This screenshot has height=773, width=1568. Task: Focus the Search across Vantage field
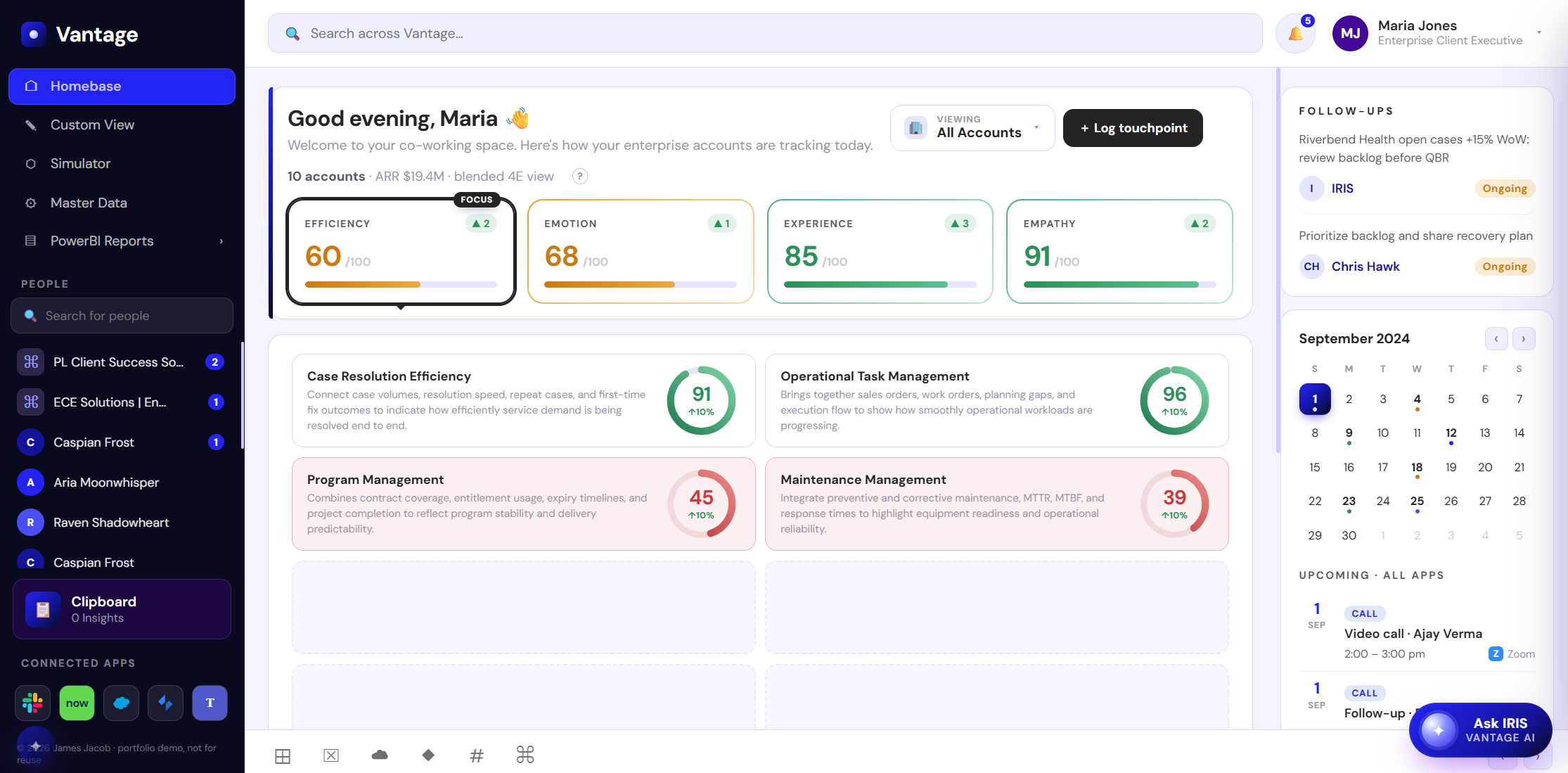[765, 33]
